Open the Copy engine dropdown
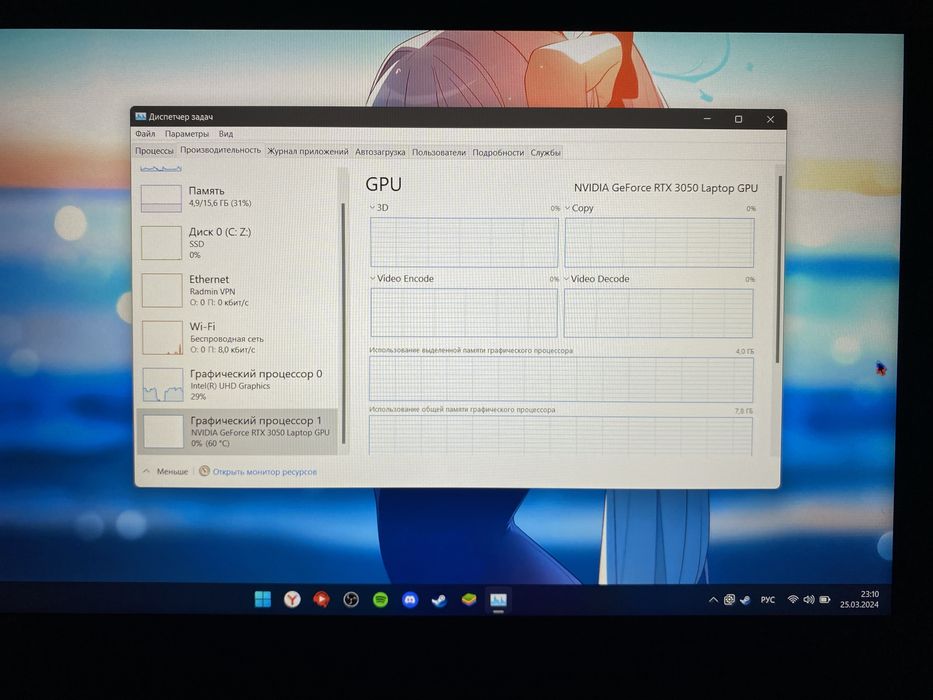Image resolution: width=933 pixels, height=700 pixels. [x=579, y=208]
